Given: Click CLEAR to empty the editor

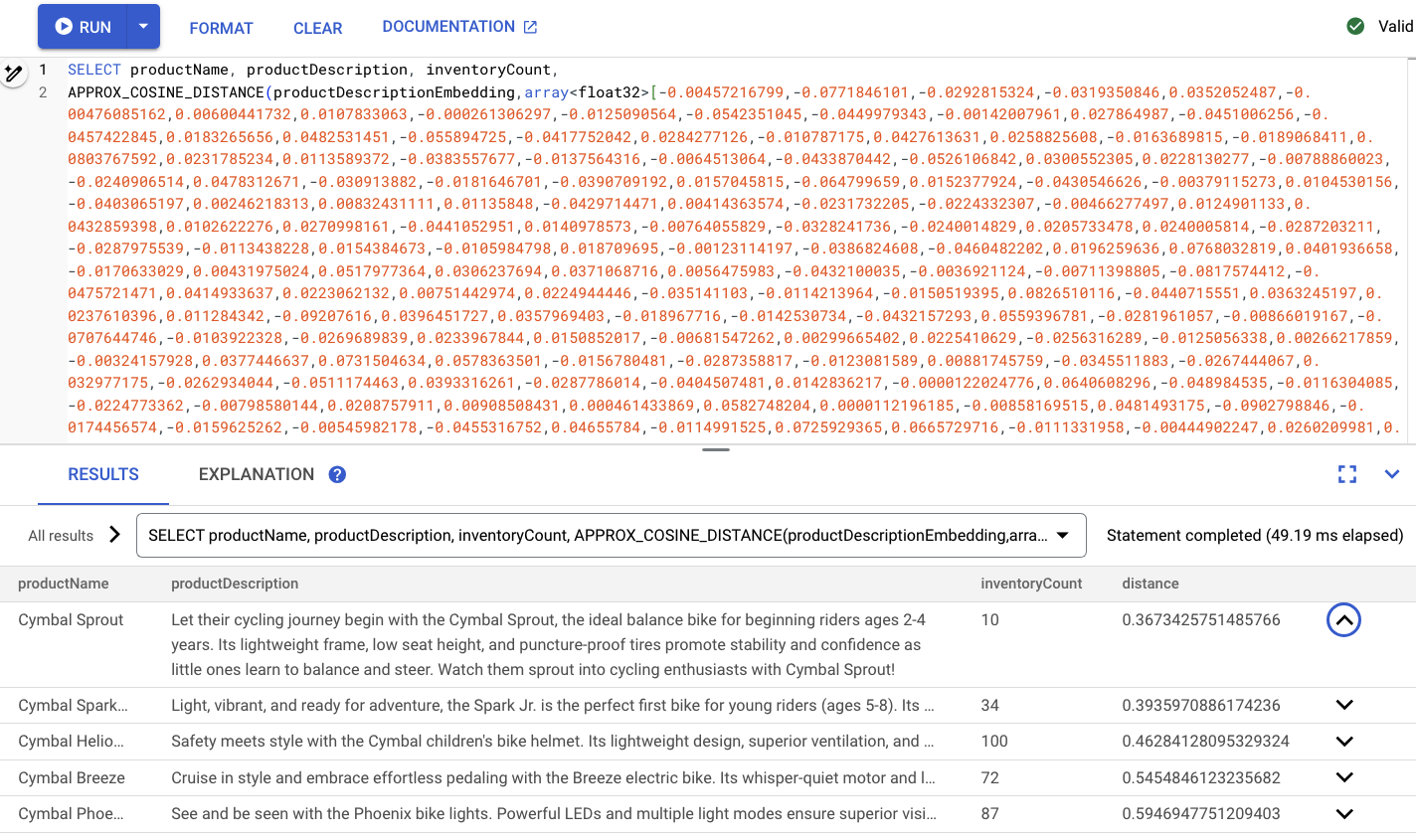Looking at the screenshot, I should (x=317, y=28).
